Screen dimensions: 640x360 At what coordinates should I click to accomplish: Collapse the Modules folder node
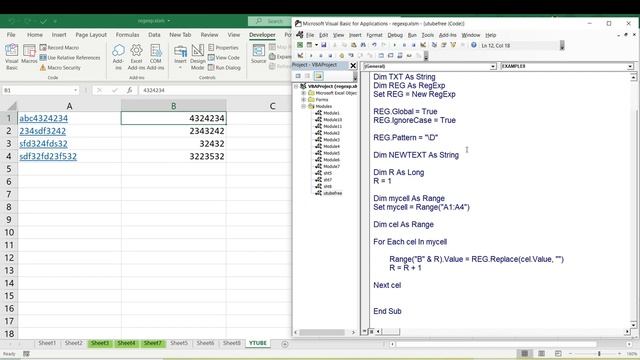304,106
